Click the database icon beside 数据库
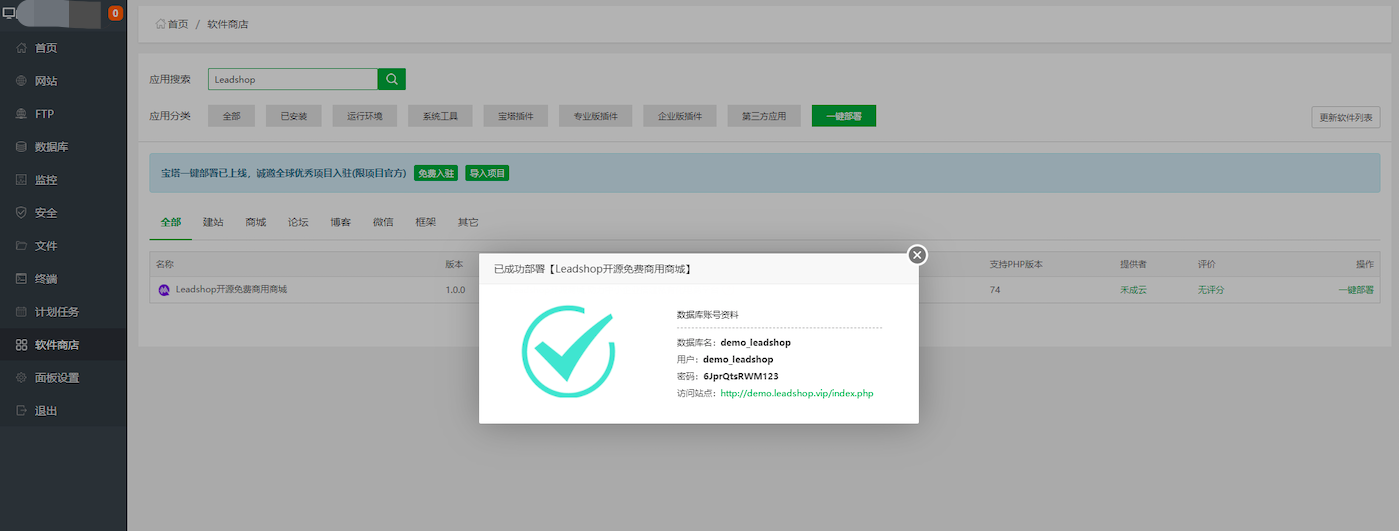This screenshot has width=1399, height=531. 22,147
